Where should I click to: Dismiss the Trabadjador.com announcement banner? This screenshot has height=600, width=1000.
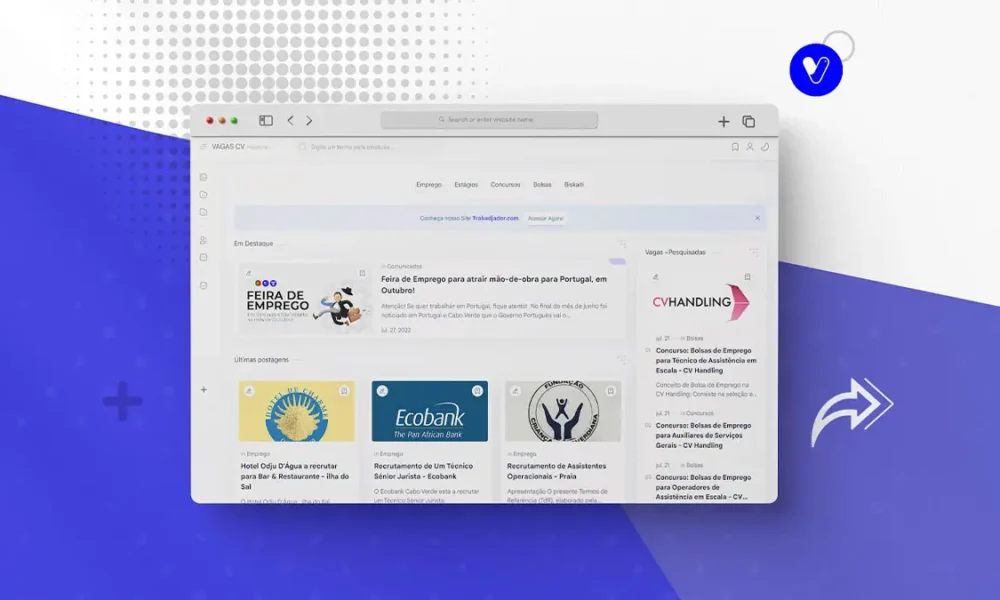click(x=757, y=217)
